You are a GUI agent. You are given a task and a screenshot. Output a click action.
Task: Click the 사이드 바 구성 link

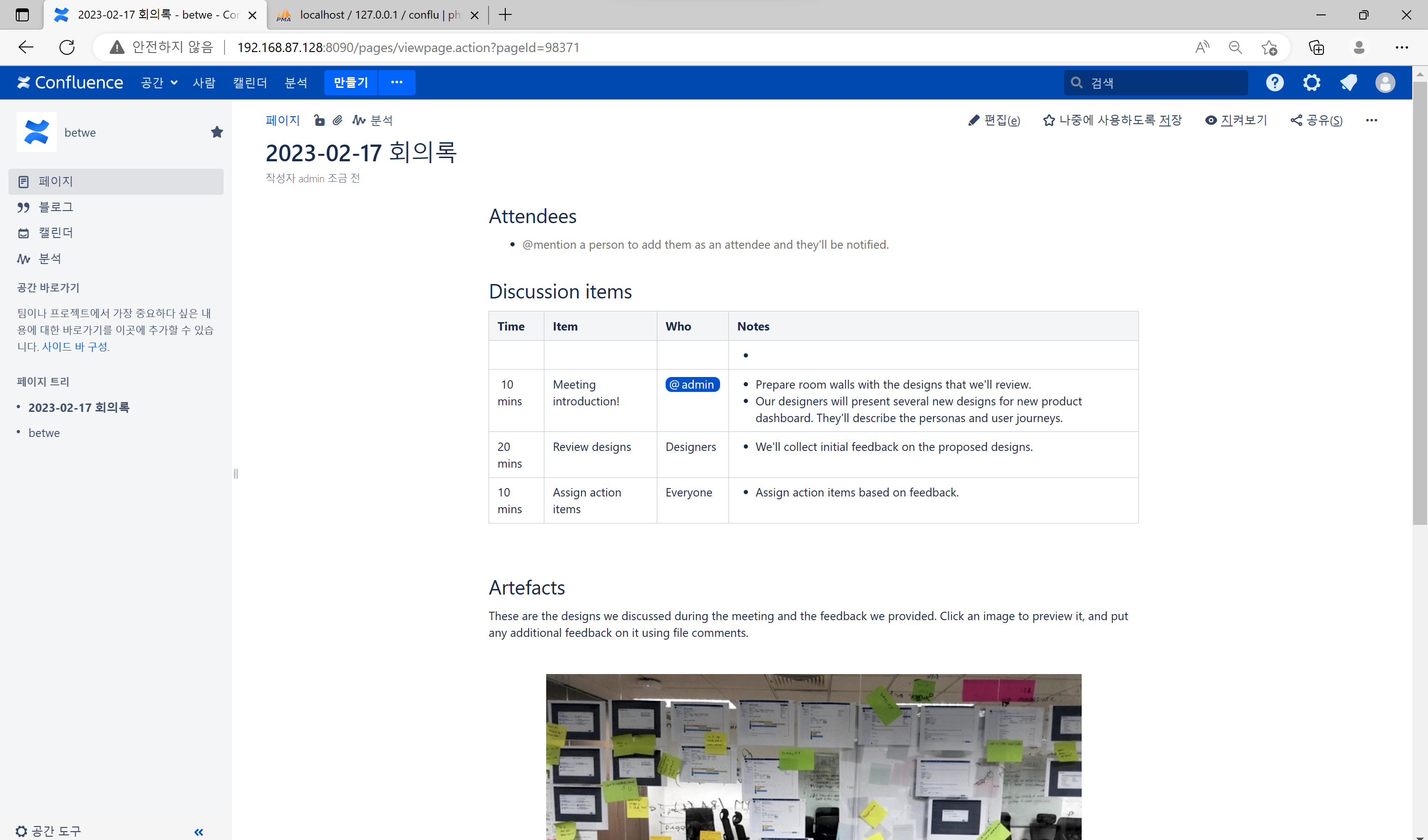[x=75, y=346]
